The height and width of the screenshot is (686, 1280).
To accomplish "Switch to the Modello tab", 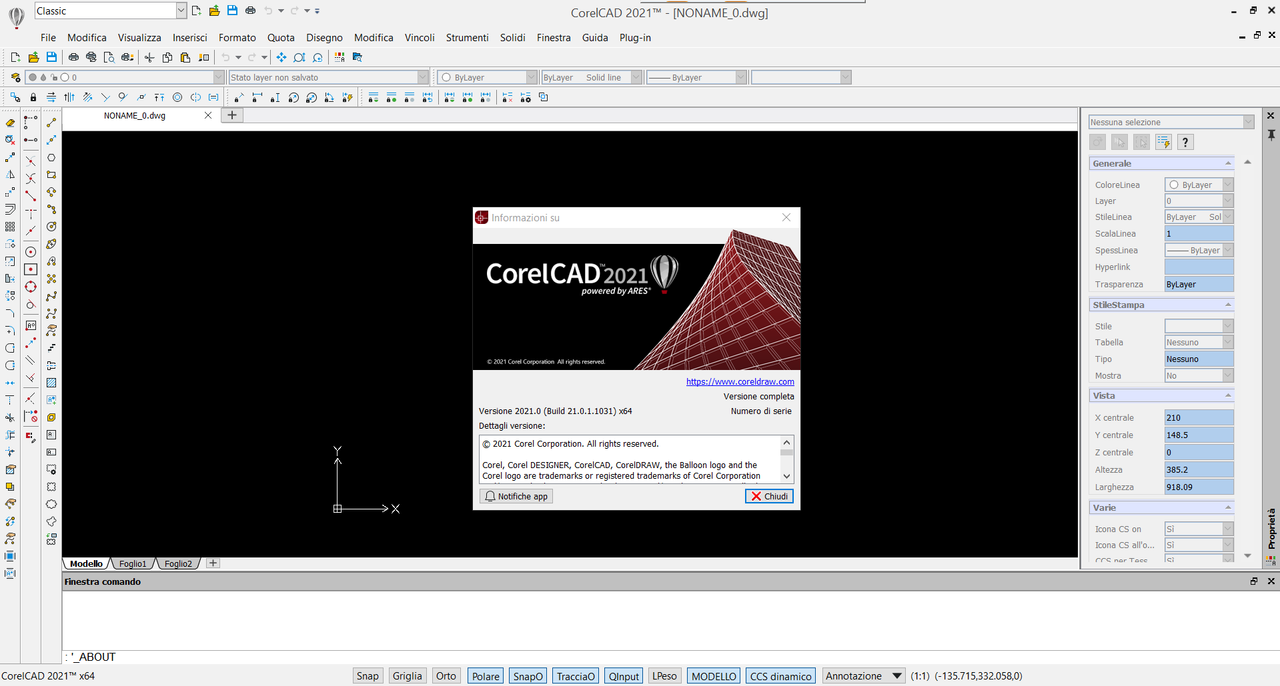I will coord(86,563).
